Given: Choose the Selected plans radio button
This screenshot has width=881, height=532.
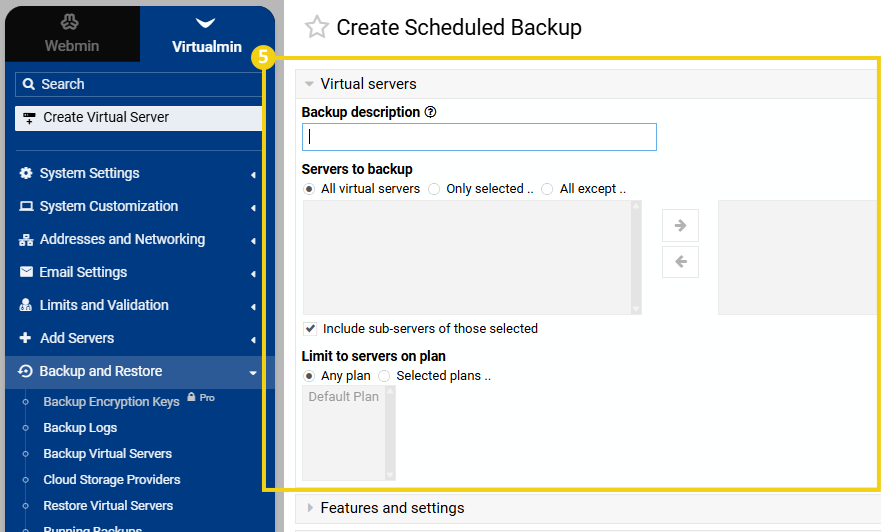Looking at the screenshot, I should (x=384, y=376).
